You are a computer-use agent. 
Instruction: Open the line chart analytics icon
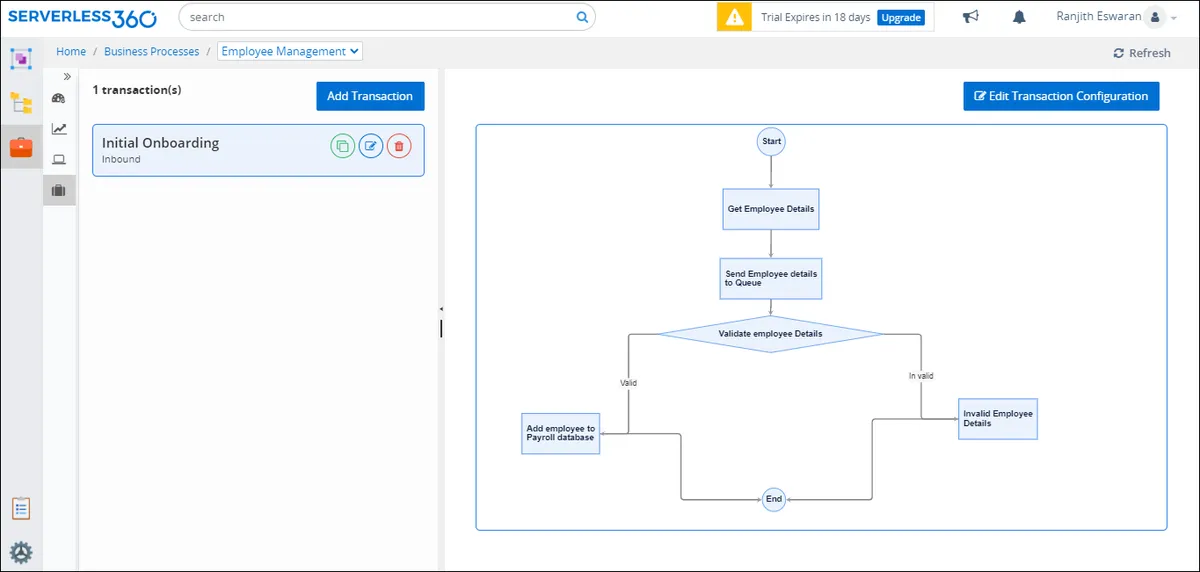click(59, 129)
